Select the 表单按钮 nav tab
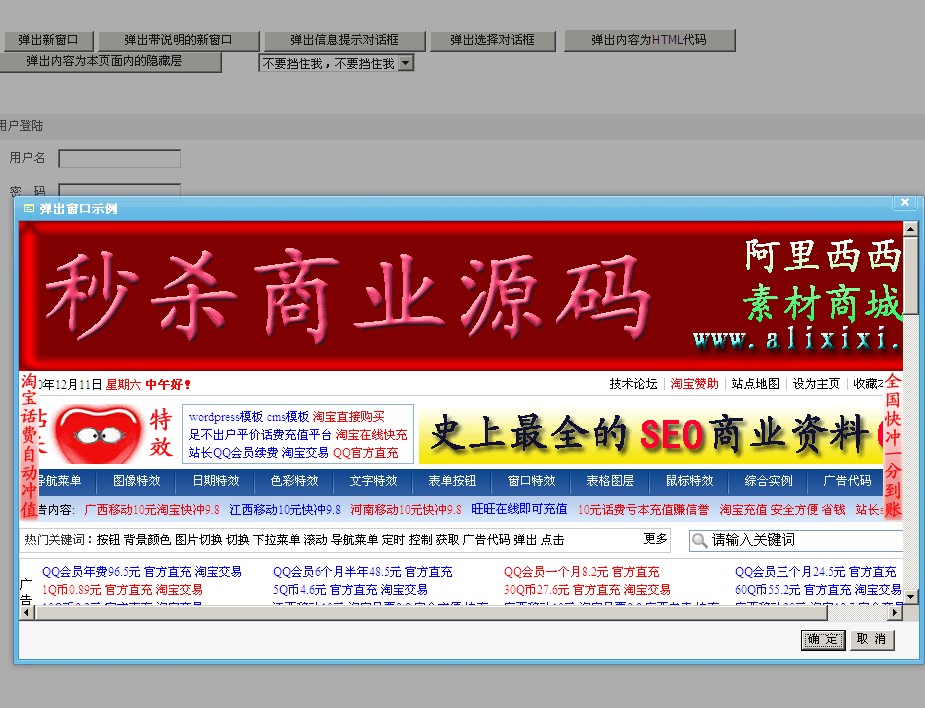The height and width of the screenshot is (708, 925). (x=452, y=481)
